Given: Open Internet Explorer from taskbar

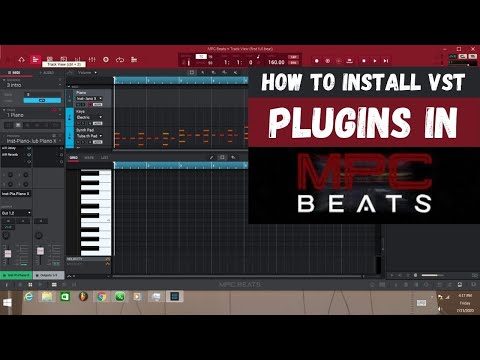Looking at the screenshot, I should [29, 296].
